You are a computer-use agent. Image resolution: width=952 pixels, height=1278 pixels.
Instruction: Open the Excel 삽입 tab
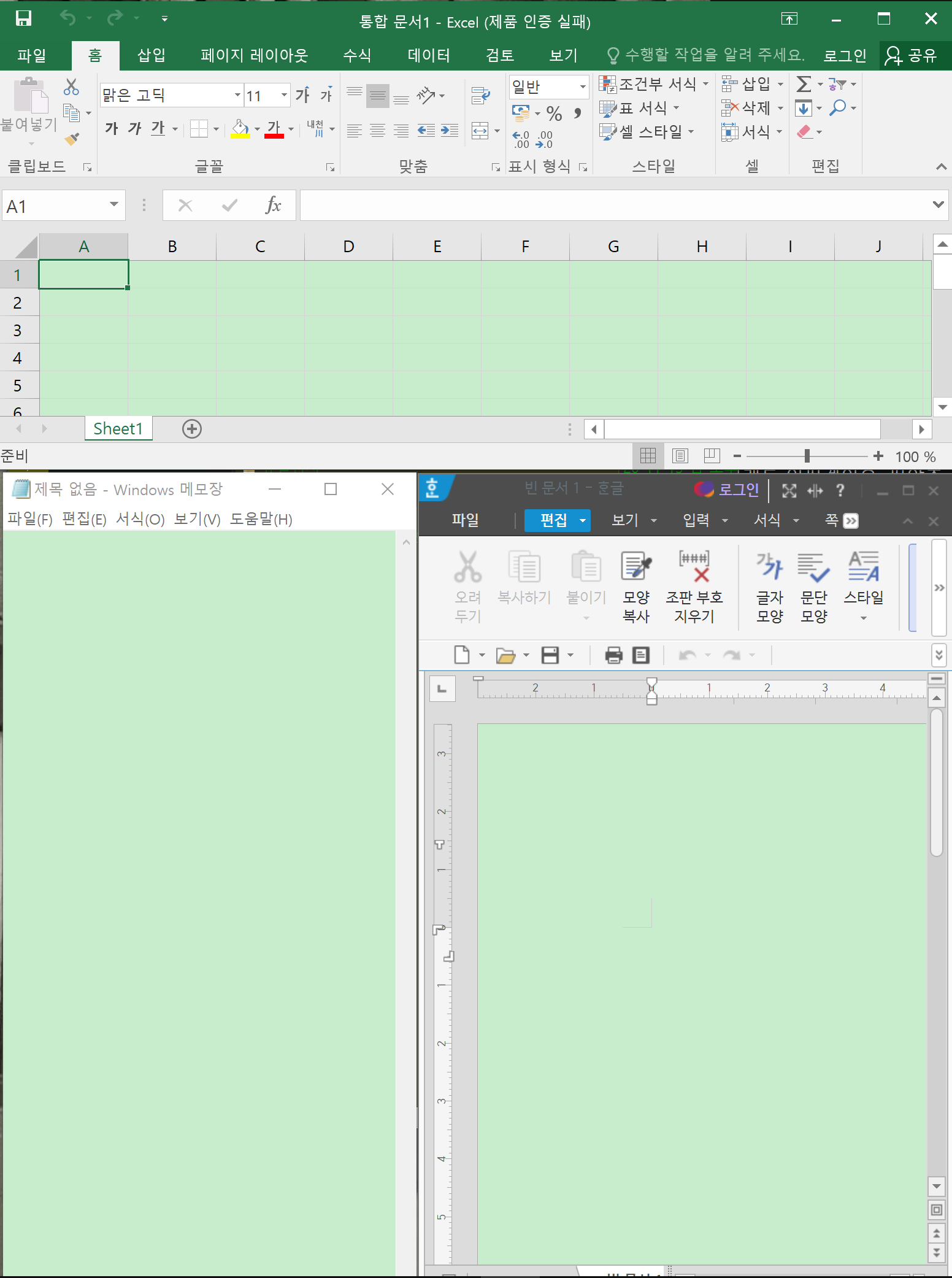pyautogui.click(x=152, y=55)
